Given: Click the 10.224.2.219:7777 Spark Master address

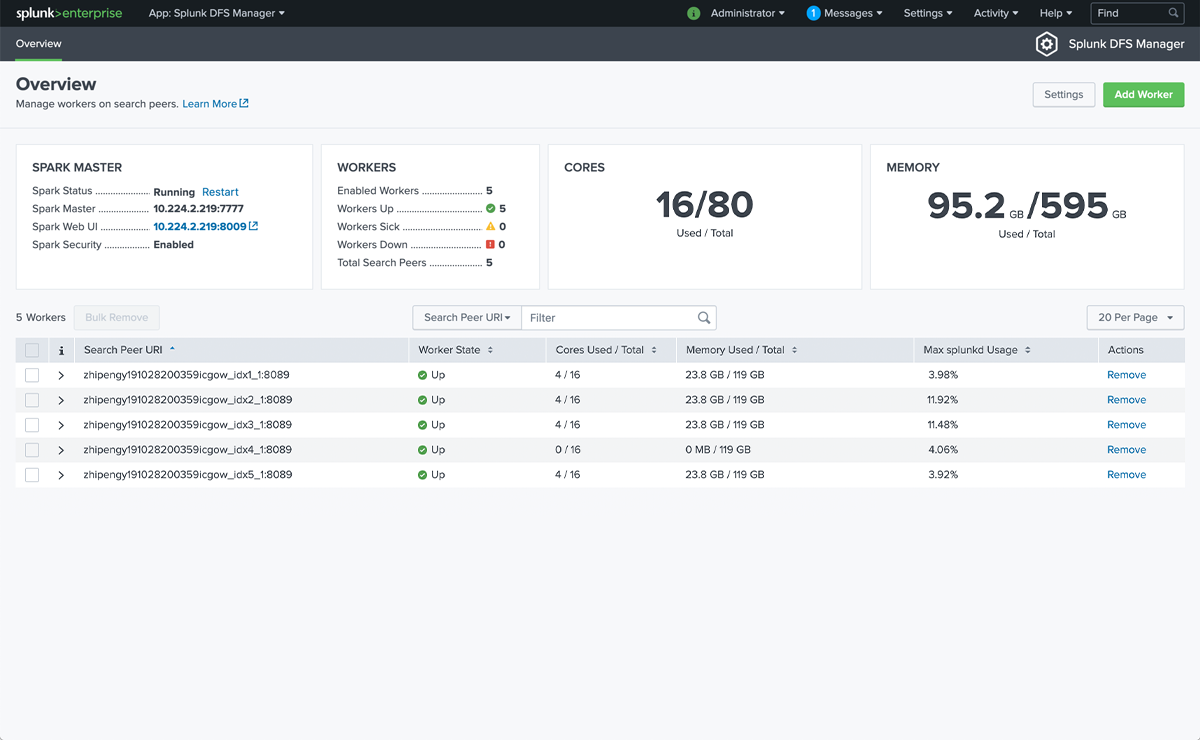Looking at the screenshot, I should click(x=198, y=209).
